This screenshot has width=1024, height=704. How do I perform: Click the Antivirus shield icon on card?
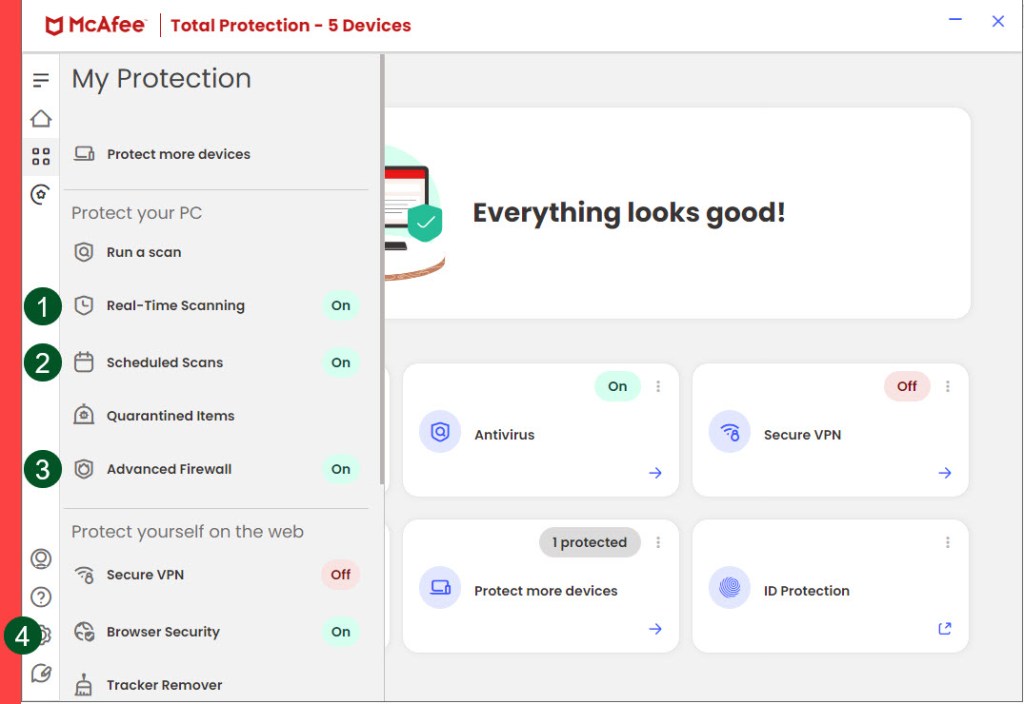point(440,432)
